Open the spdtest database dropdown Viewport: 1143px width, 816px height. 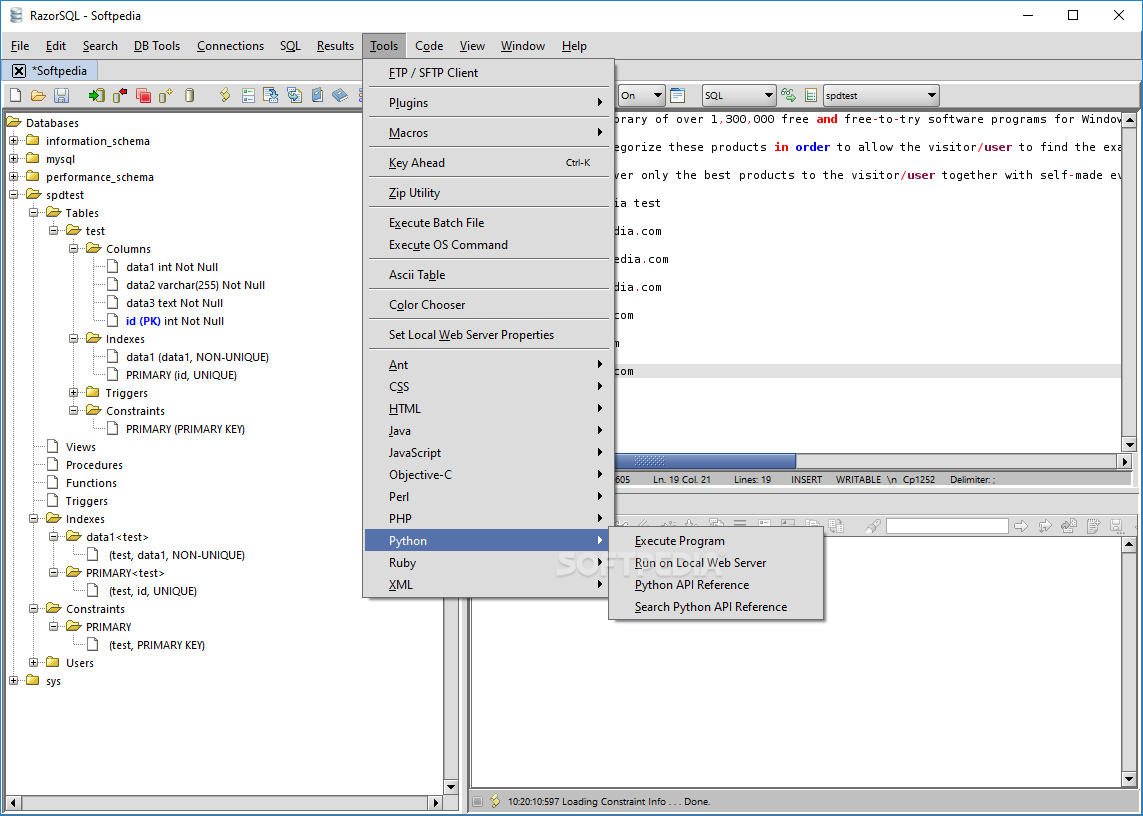pos(881,96)
